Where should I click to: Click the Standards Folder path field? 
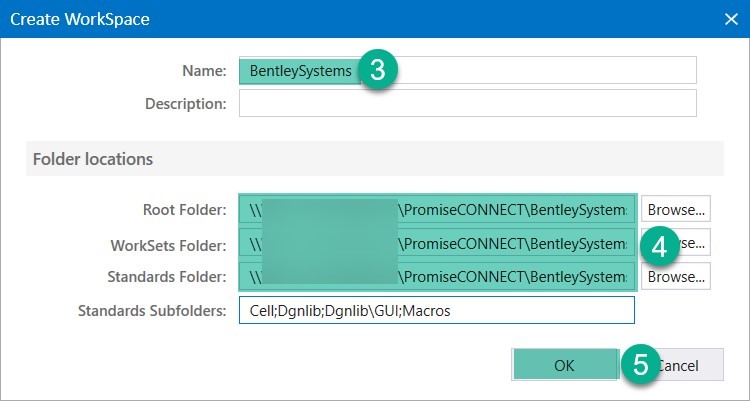[437, 276]
